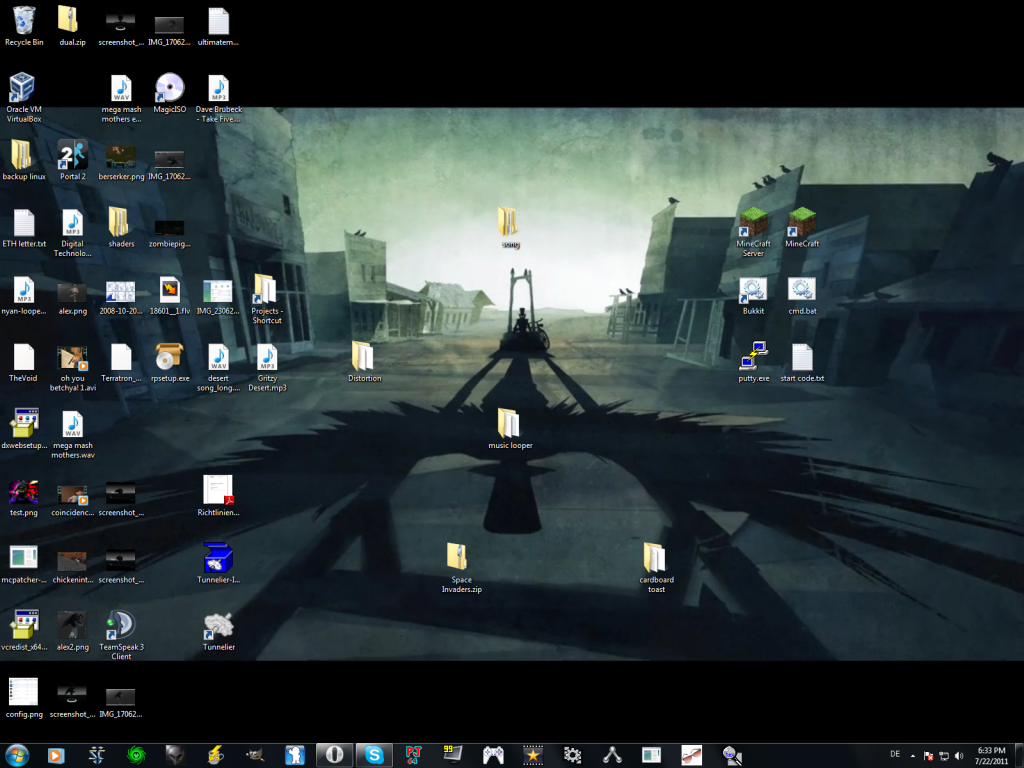Launch the Tunnelier shortcut

(218, 632)
